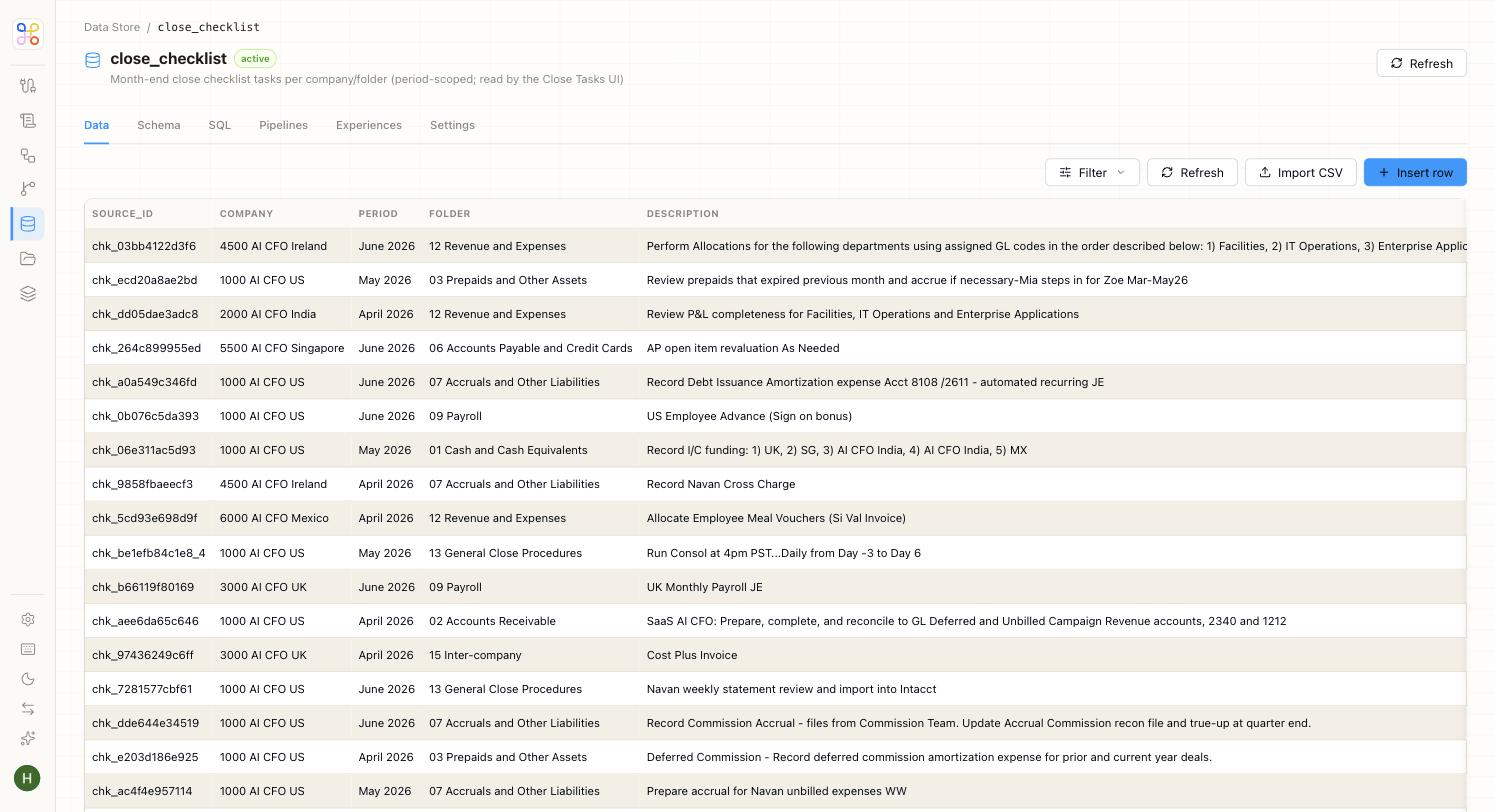Select cell chk_ac4f4e957114
The width and height of the screenshot is (1495, 812).
click(142, 791)
